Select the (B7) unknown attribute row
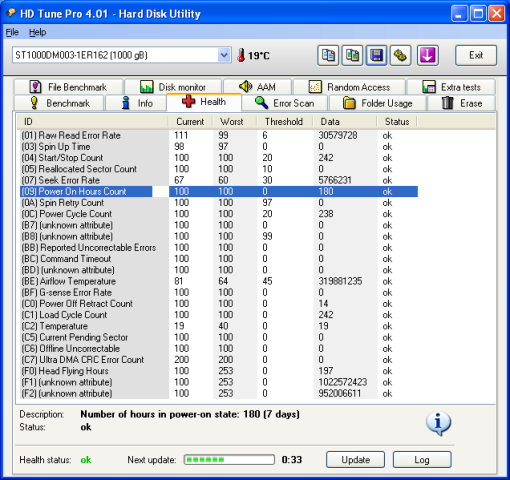Screen dimensions: 510x480 click(219, 225)
